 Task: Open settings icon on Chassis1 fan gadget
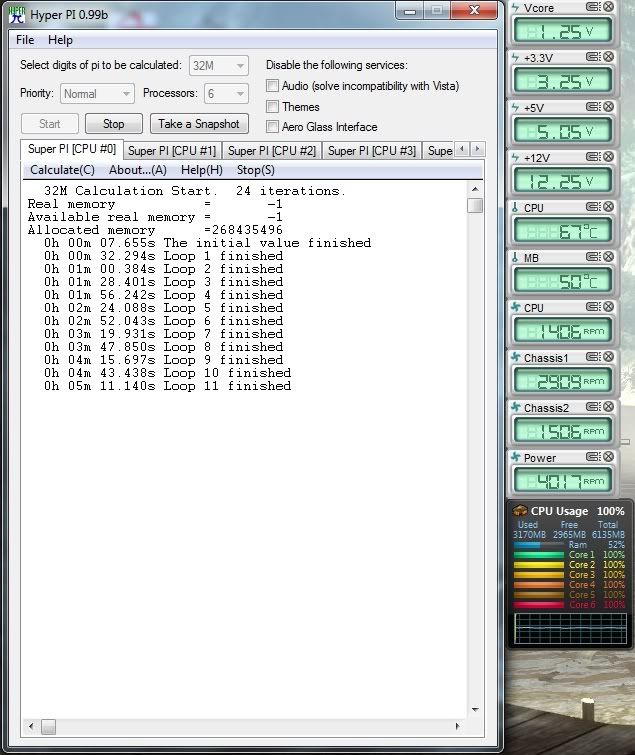pyautogui.click(x=593, y=357)
